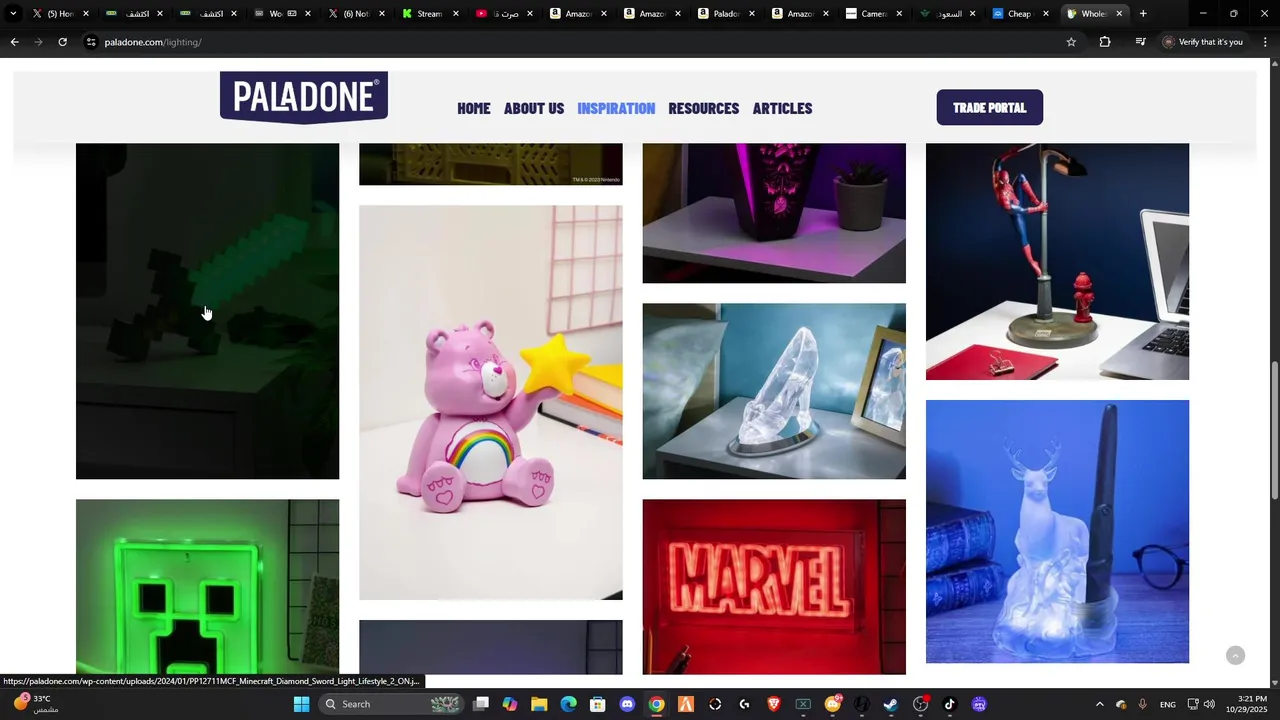The width and height of the screenshot is (1280, 720).
Task: Open the weather widget showing 33°C
Action: pyautogui.click(x=35, y=704)
